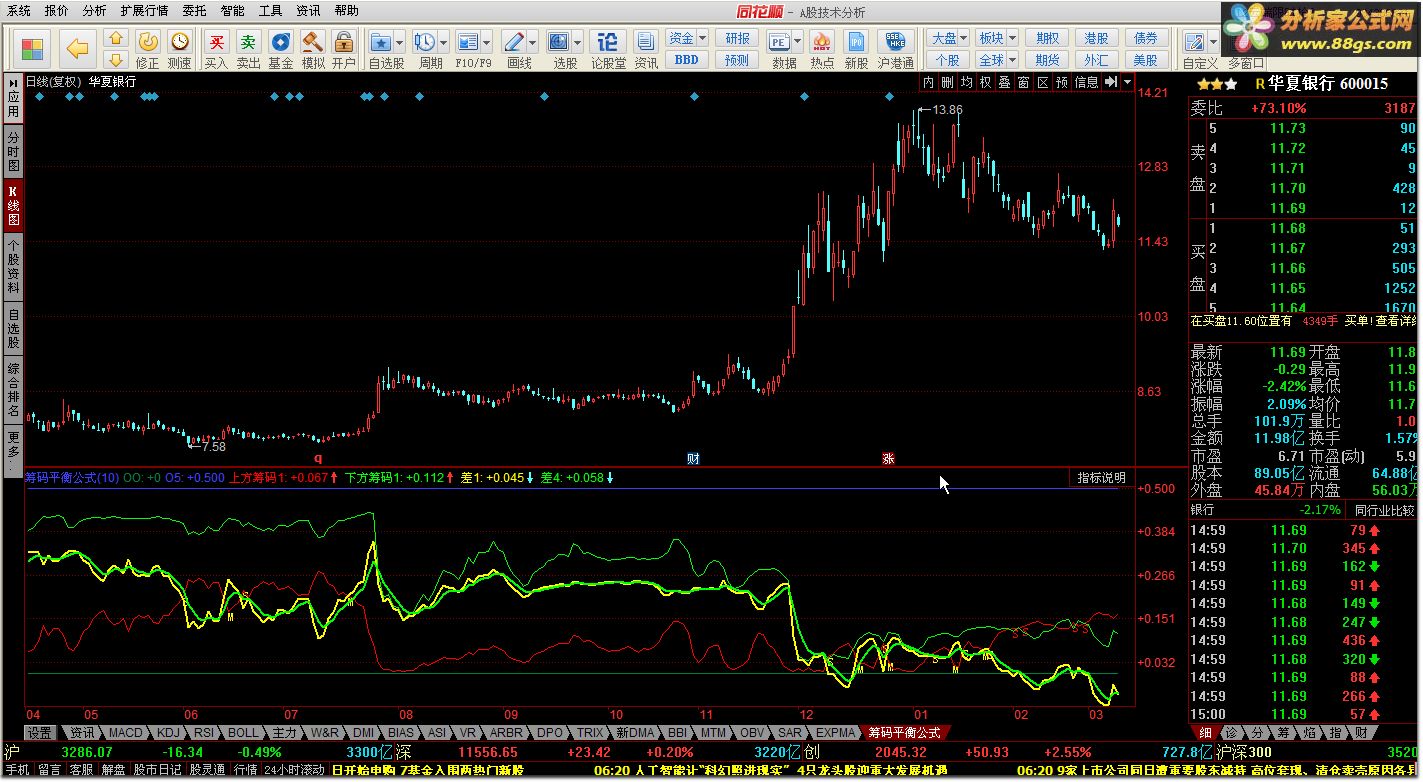The image size is (1423, 782).
Task: Click the BBD button
Action: (687, 60)
